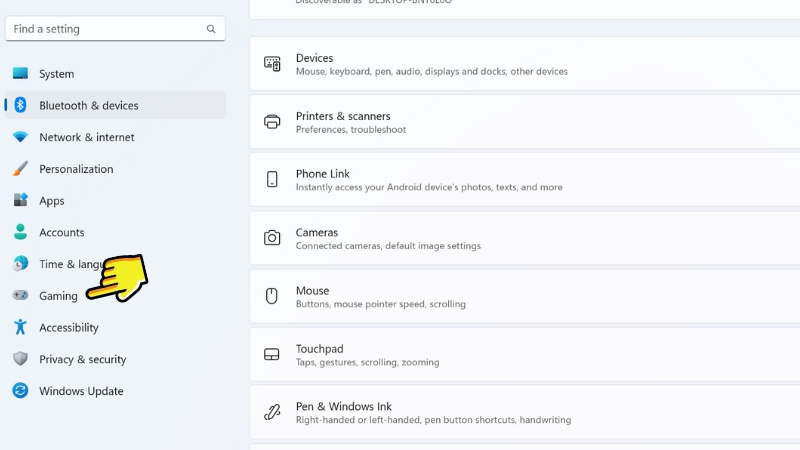Click 'Connected cameras, default image settings' text
800x450 pixels.
[388, 246]
